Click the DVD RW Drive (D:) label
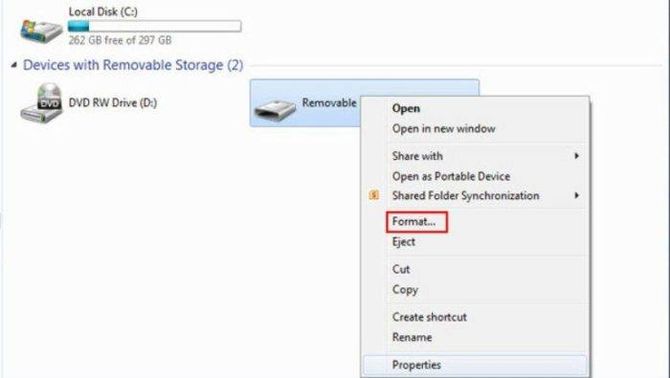 (113, 103)
